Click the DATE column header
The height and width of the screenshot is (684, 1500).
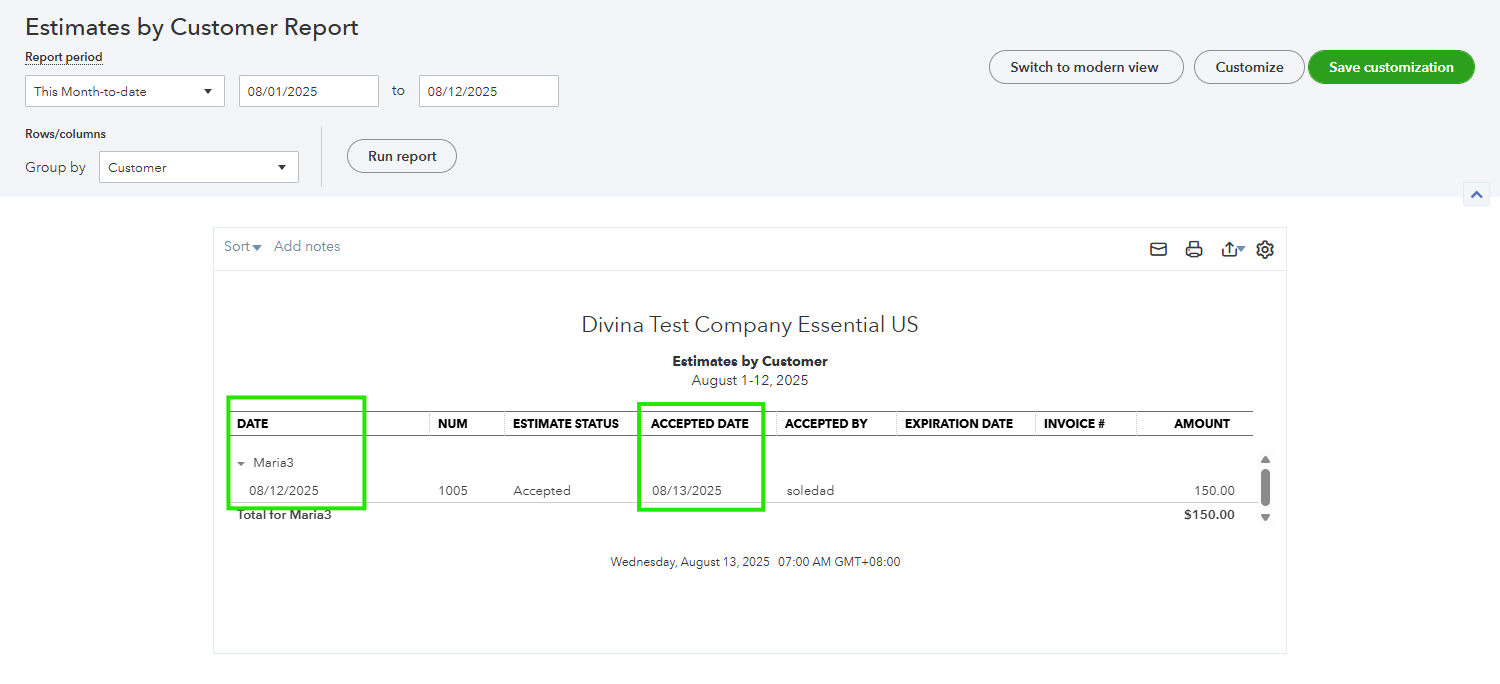253,424
